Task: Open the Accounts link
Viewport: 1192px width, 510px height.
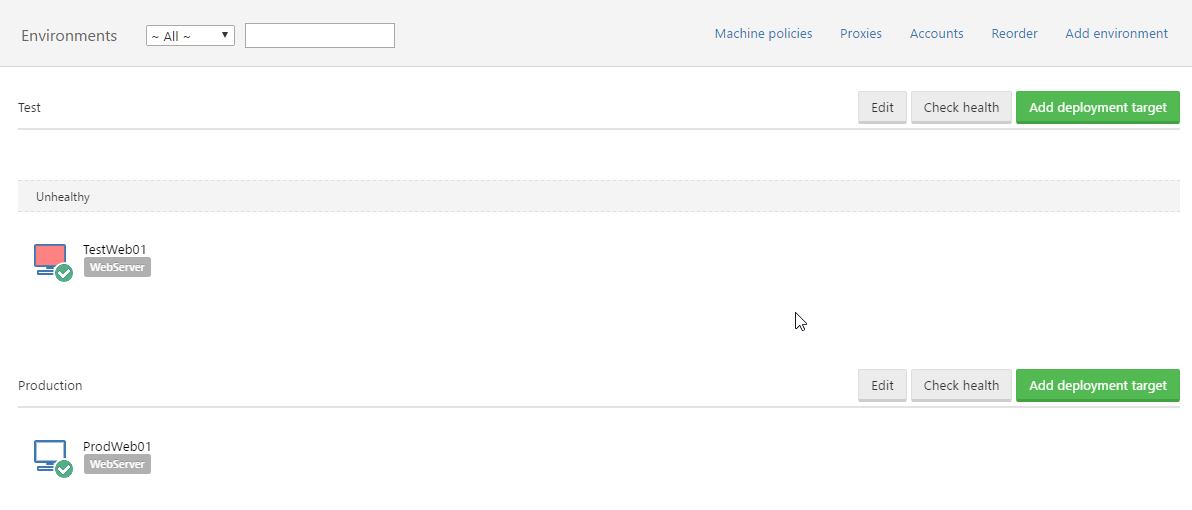Action: point(936,34)
